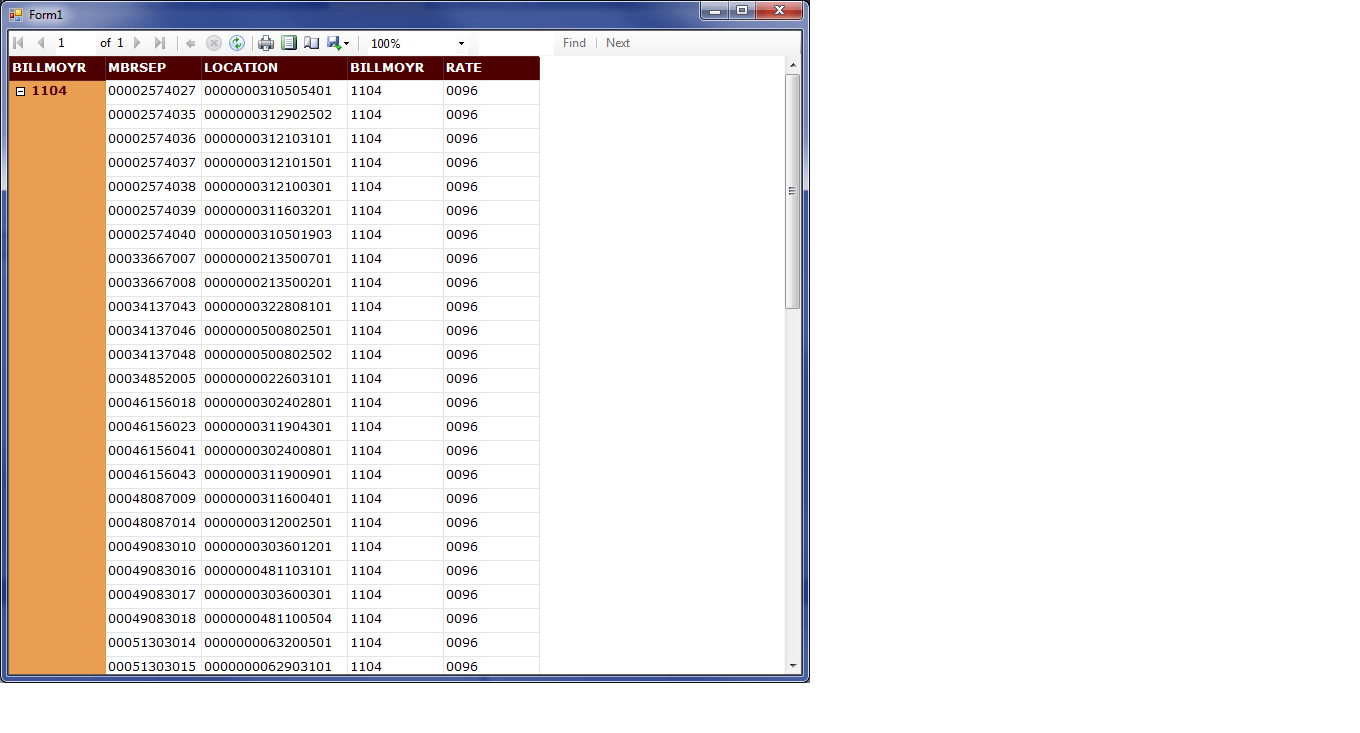This screenshot has width=1360, height=733.
Task: Click the scrollbar up arrow
Action: [793, 65]
